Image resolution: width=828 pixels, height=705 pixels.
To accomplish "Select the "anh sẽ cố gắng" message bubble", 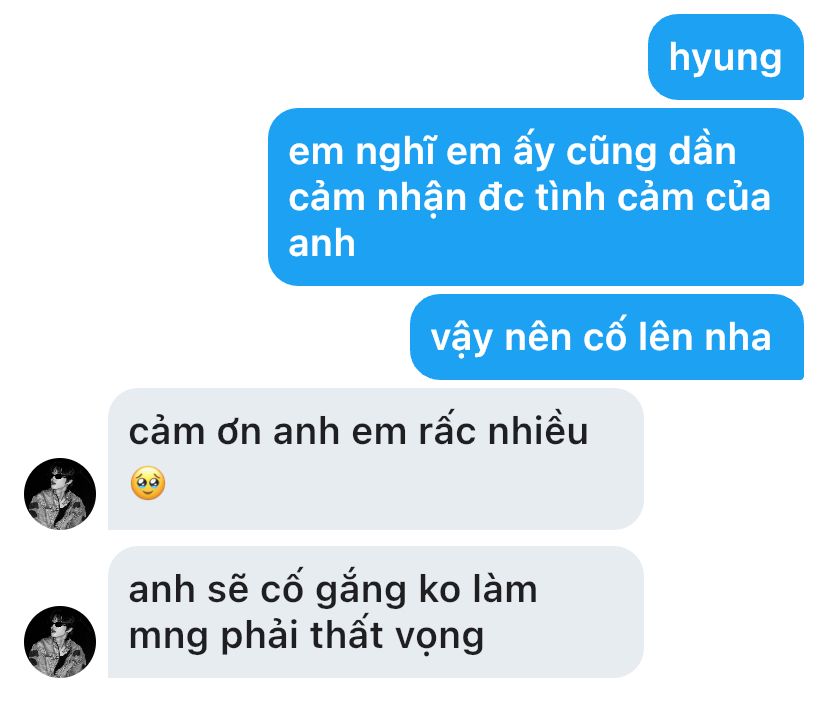I will 375,612.
